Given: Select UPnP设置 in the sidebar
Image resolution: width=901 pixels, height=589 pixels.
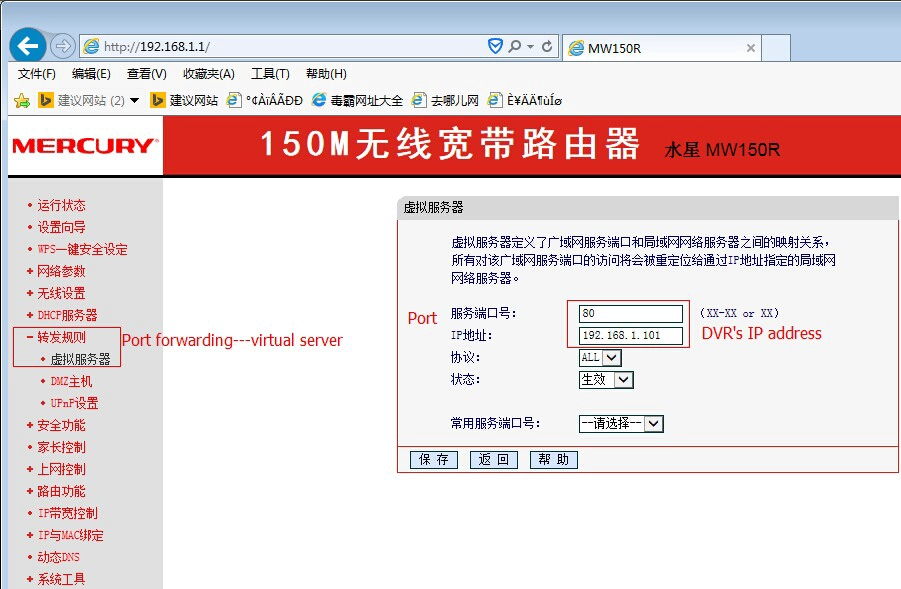Looking at the screenshot, I should click(x=74, y=403).
